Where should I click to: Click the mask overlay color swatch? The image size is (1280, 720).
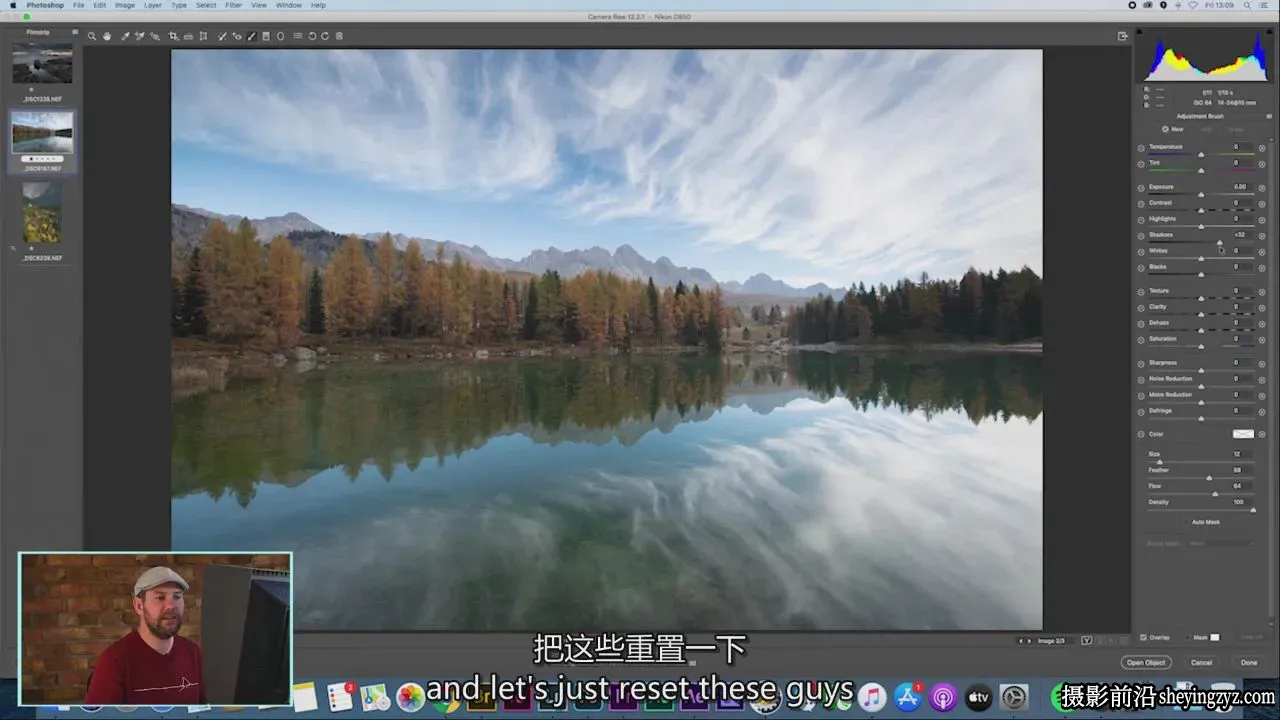[x=1215, y=637]
